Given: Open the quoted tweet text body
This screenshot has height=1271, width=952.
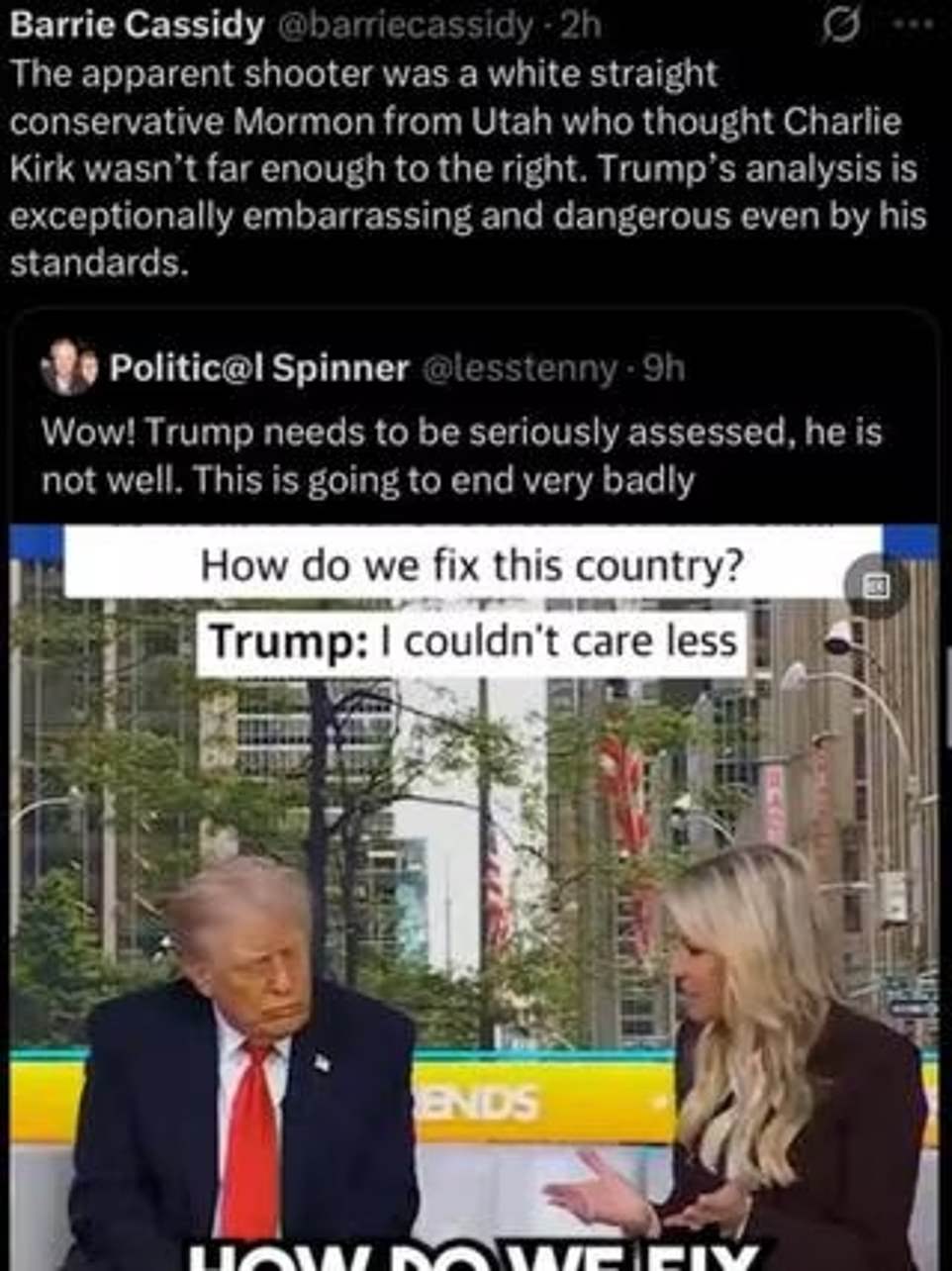Looking at the screenshot, I should click(x=461, y=455).
